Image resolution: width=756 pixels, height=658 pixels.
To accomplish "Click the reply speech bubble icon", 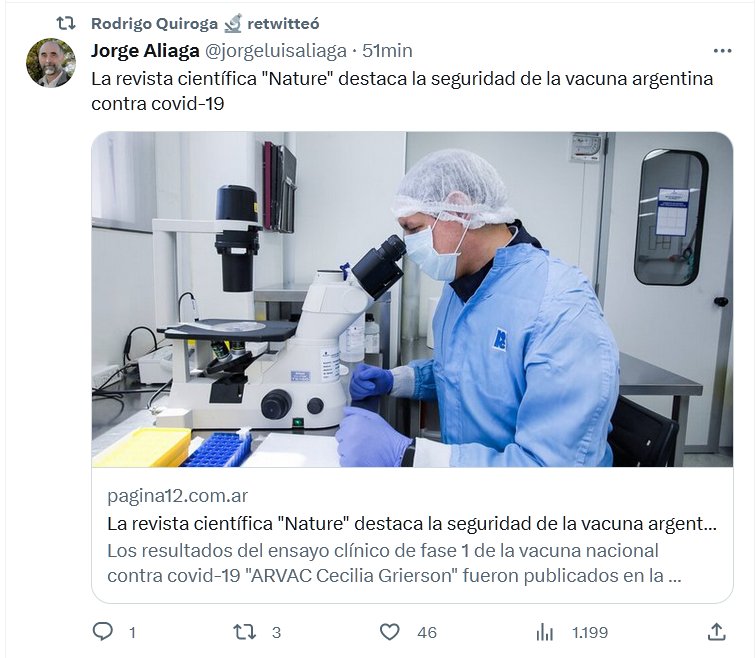I will 102,631.
